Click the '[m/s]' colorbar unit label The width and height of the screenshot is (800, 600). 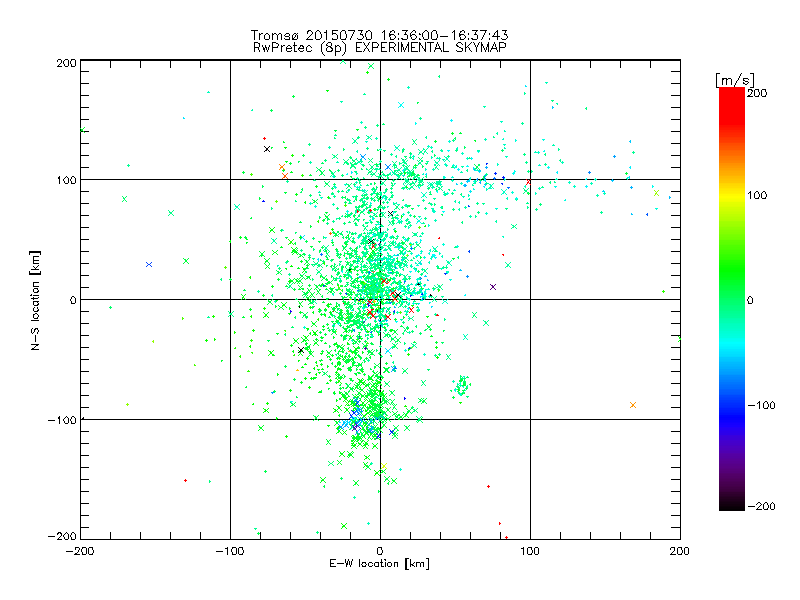pyautogui.click(x=735, y=80)
